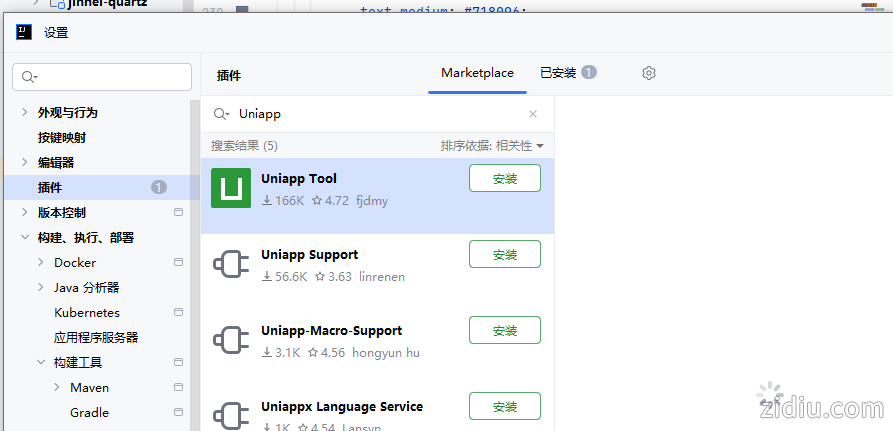893x431 pixels.
Task: Click the settings tree vertical scrollbar
Action: (x=195, y=265)
